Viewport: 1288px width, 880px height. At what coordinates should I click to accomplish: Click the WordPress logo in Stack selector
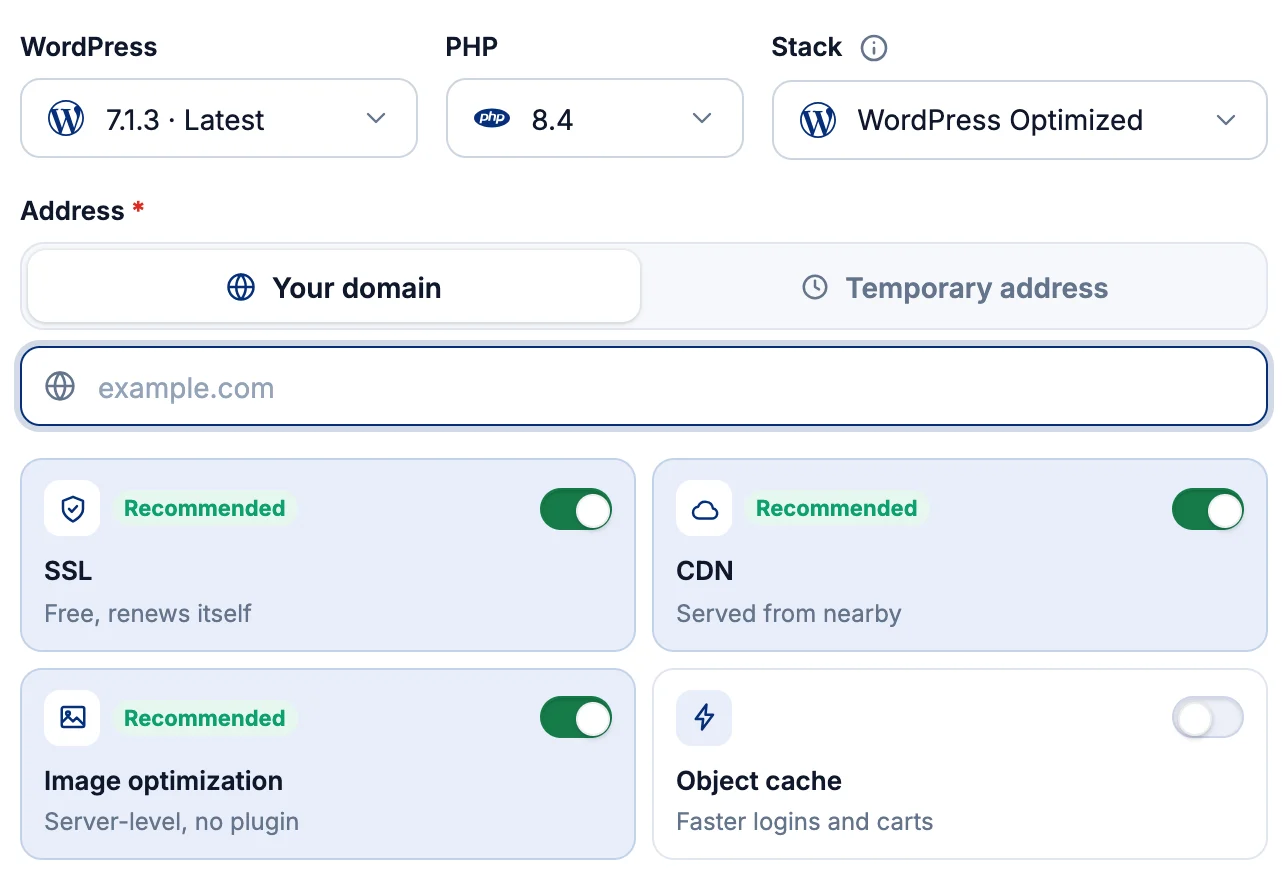[818, 120]
